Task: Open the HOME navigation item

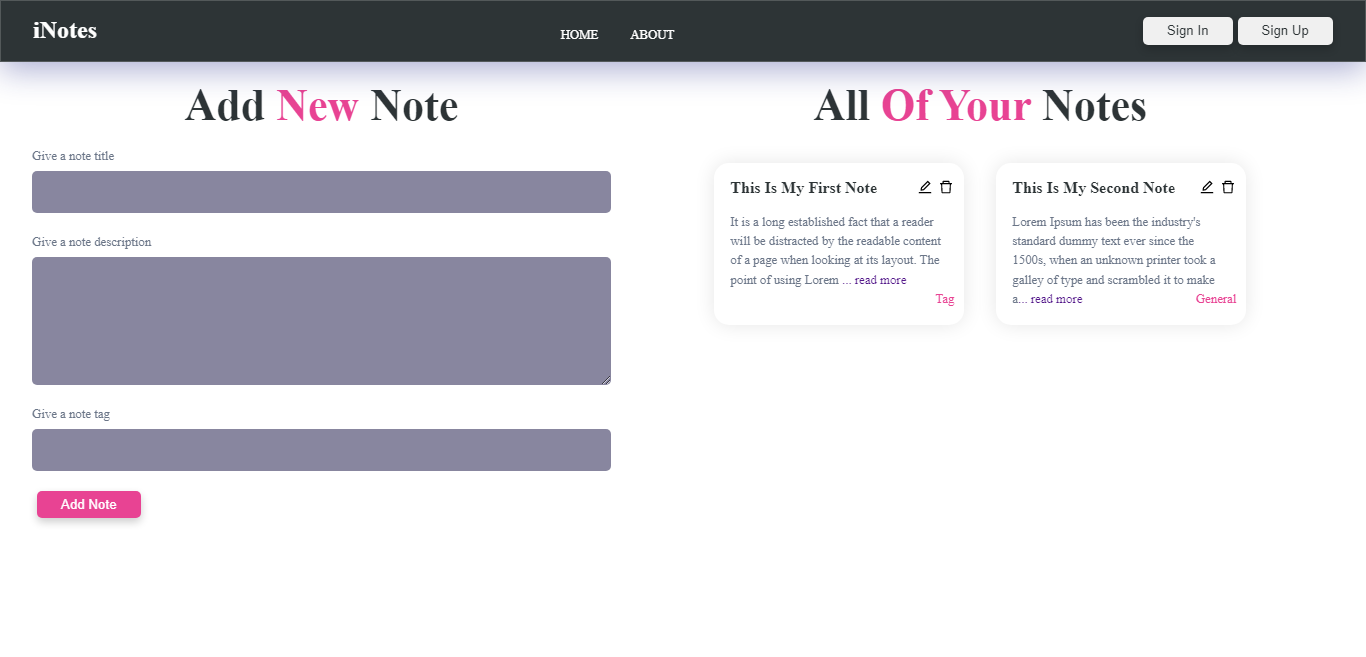Action: 579,35
